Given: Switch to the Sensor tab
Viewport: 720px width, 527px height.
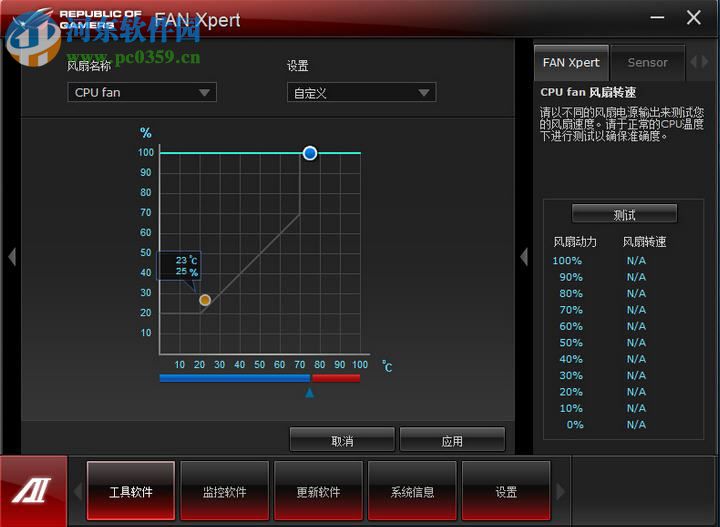Looking at the screenshot, I should pyautogui.click(x=647, y=62).
